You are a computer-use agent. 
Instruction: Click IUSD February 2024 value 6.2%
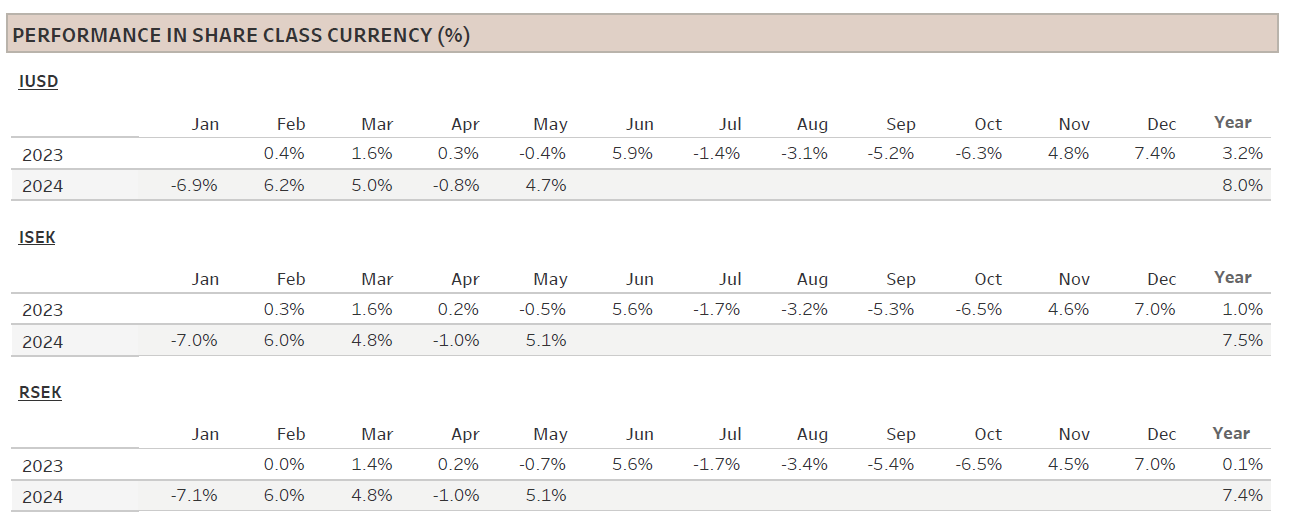(284, 185)
